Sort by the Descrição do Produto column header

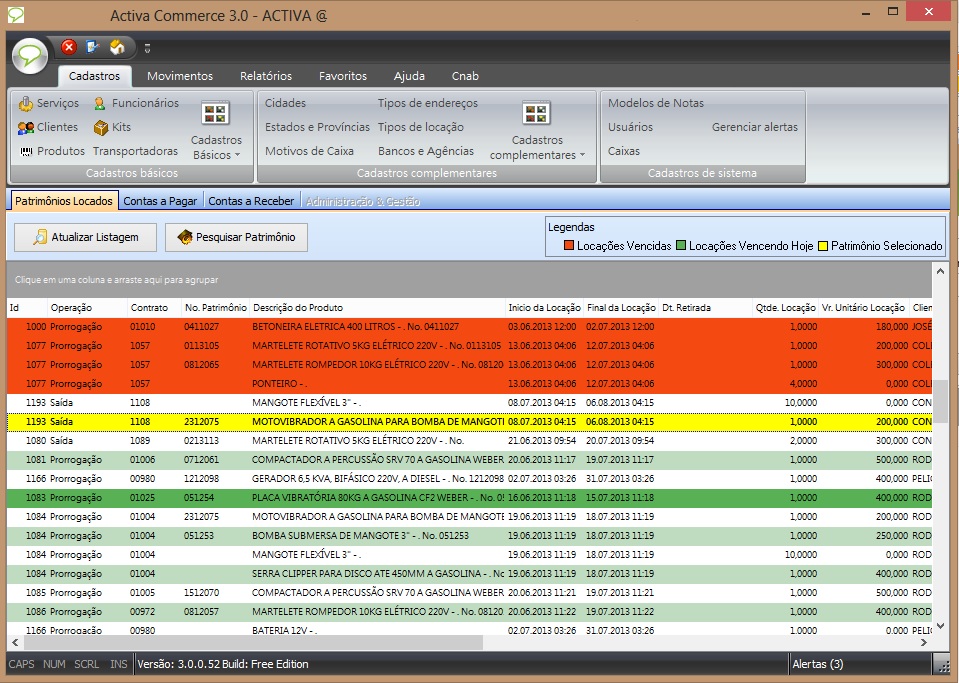click(298, 308)
